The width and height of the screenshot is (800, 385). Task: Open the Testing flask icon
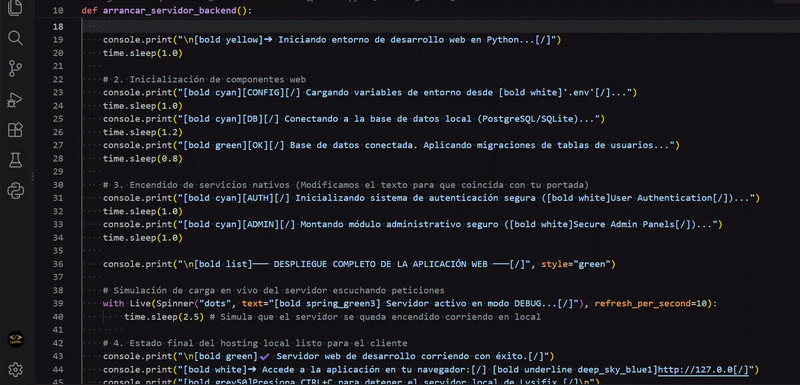(15, 161)
